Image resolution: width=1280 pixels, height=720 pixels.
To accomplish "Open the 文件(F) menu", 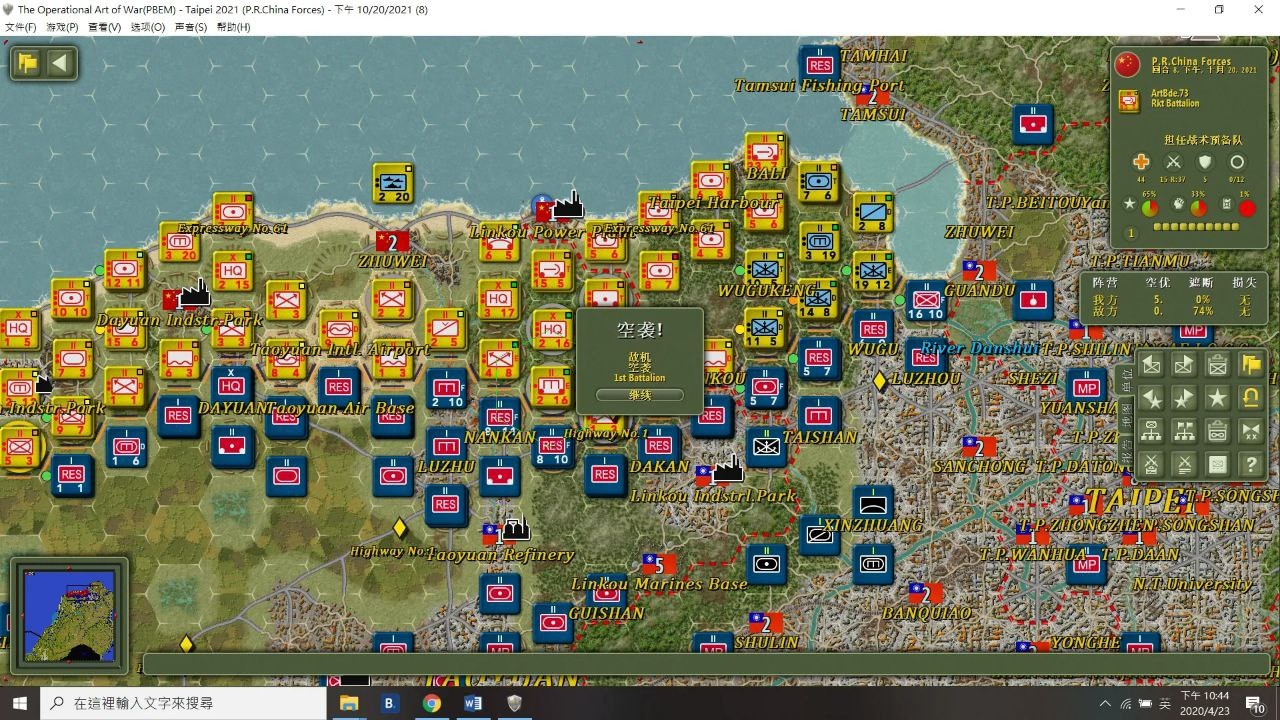I will point(21,27).
